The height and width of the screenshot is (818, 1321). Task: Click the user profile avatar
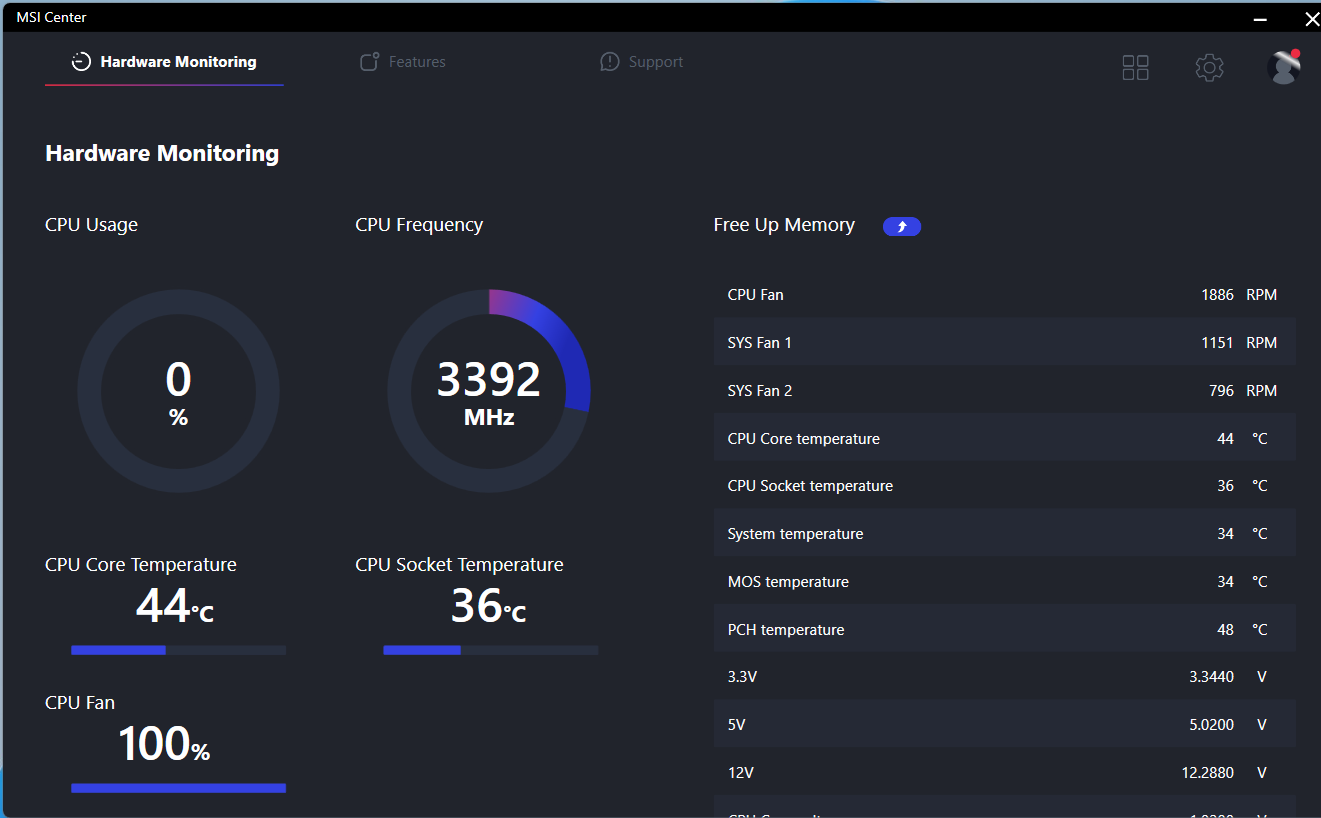[x=1283, y=67]
